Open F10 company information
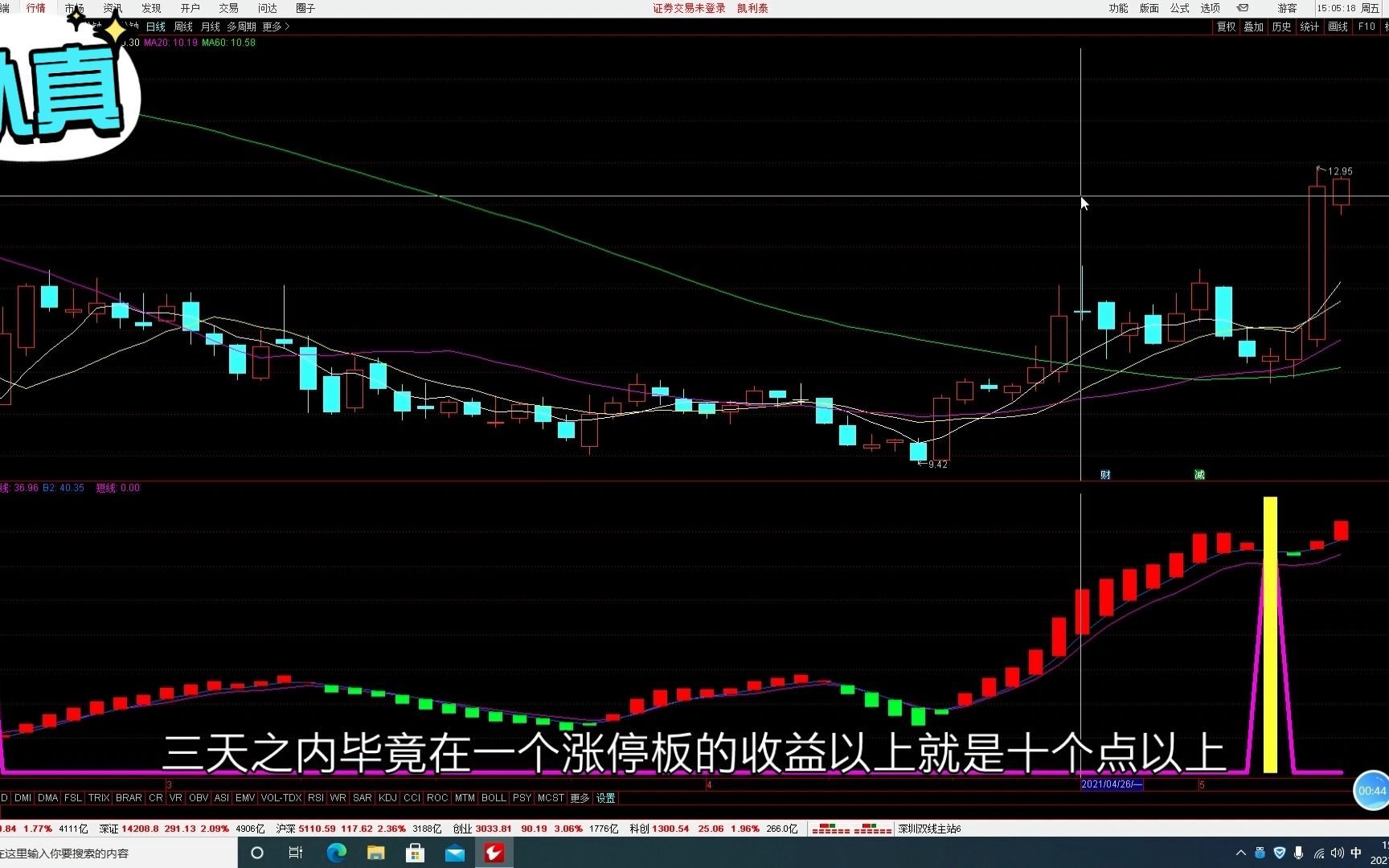Screen dimensions: 1389x868 point(1366,27)
